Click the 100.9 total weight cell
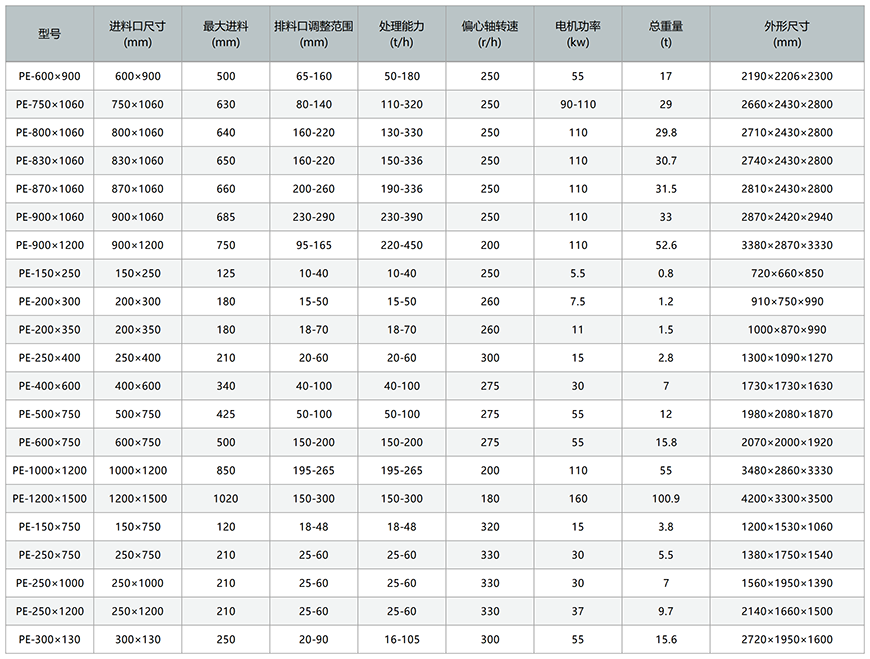Viewport: 870px width, 659px height. (666, 499)
